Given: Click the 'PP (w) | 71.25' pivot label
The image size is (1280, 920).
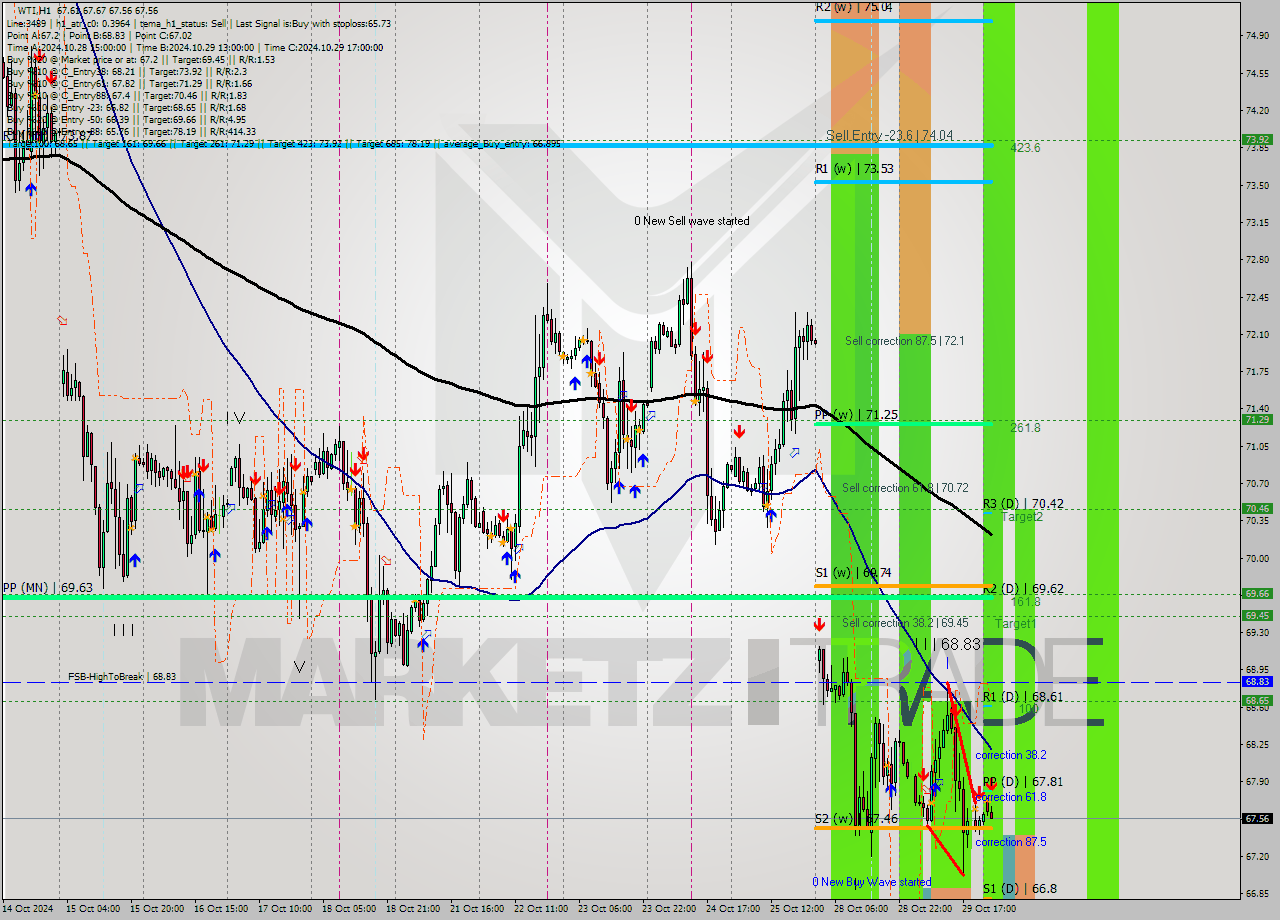Looking at the screenshot, I should tap(855, 414).
